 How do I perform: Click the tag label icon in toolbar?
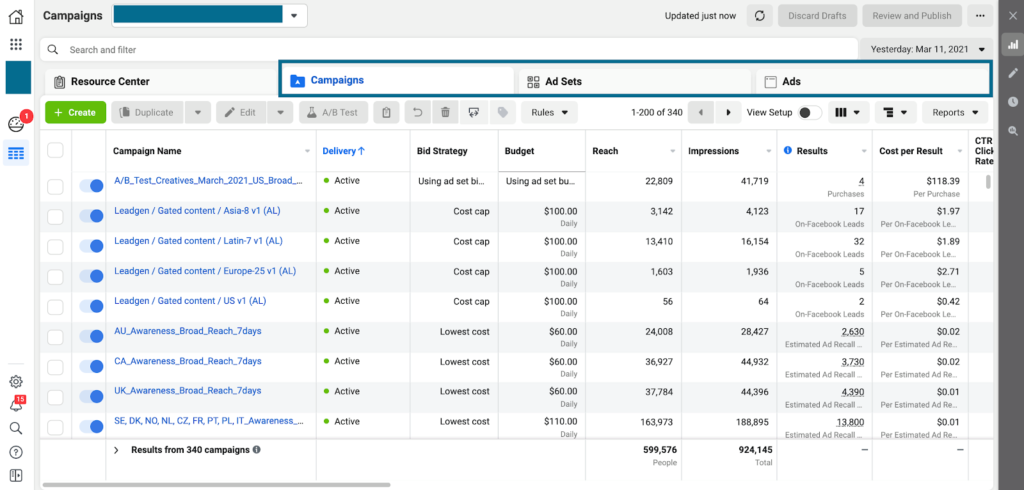coord(503,113)
